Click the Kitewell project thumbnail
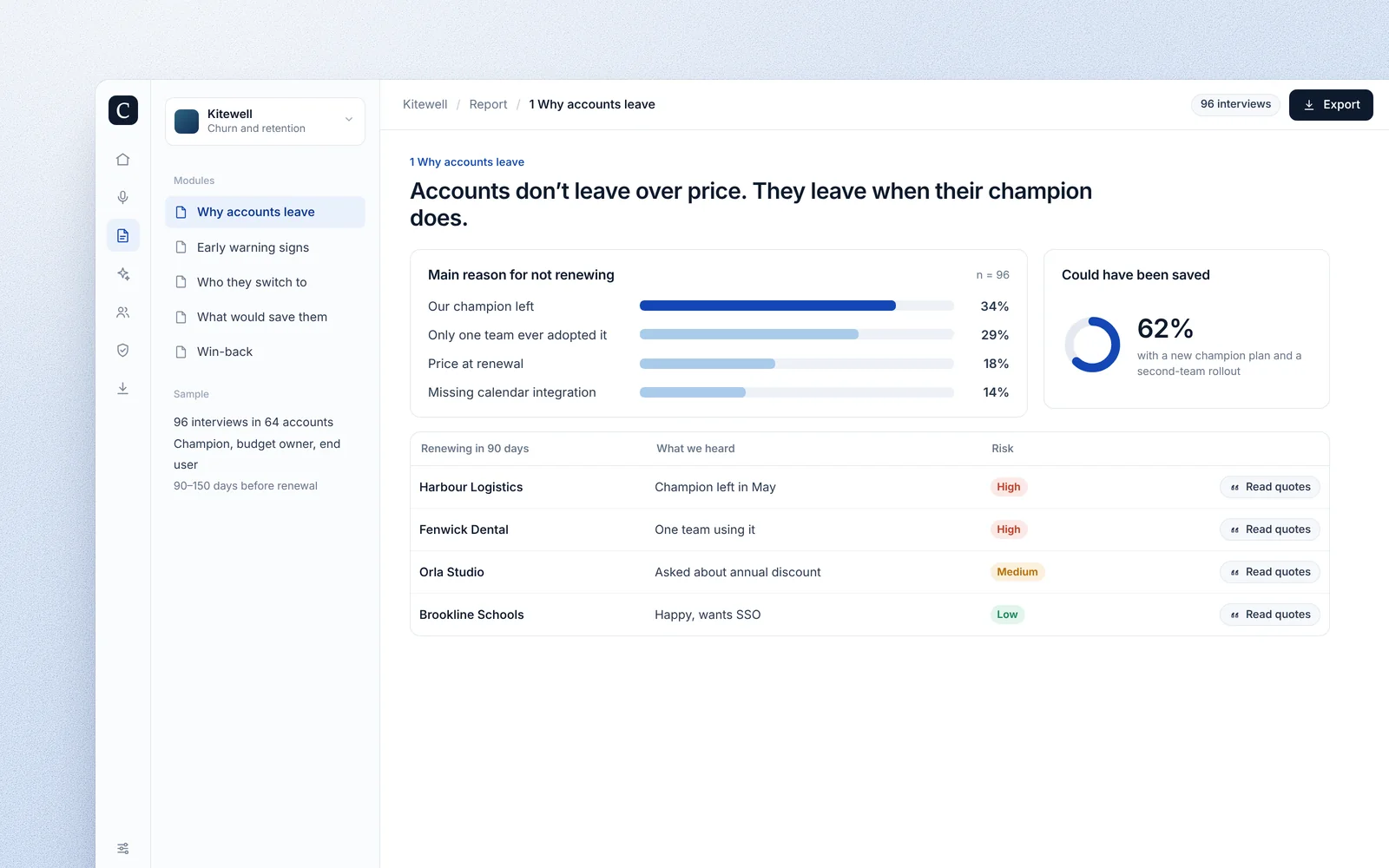This screenshot has height=868, width=1389. click(x=187, y=122)
